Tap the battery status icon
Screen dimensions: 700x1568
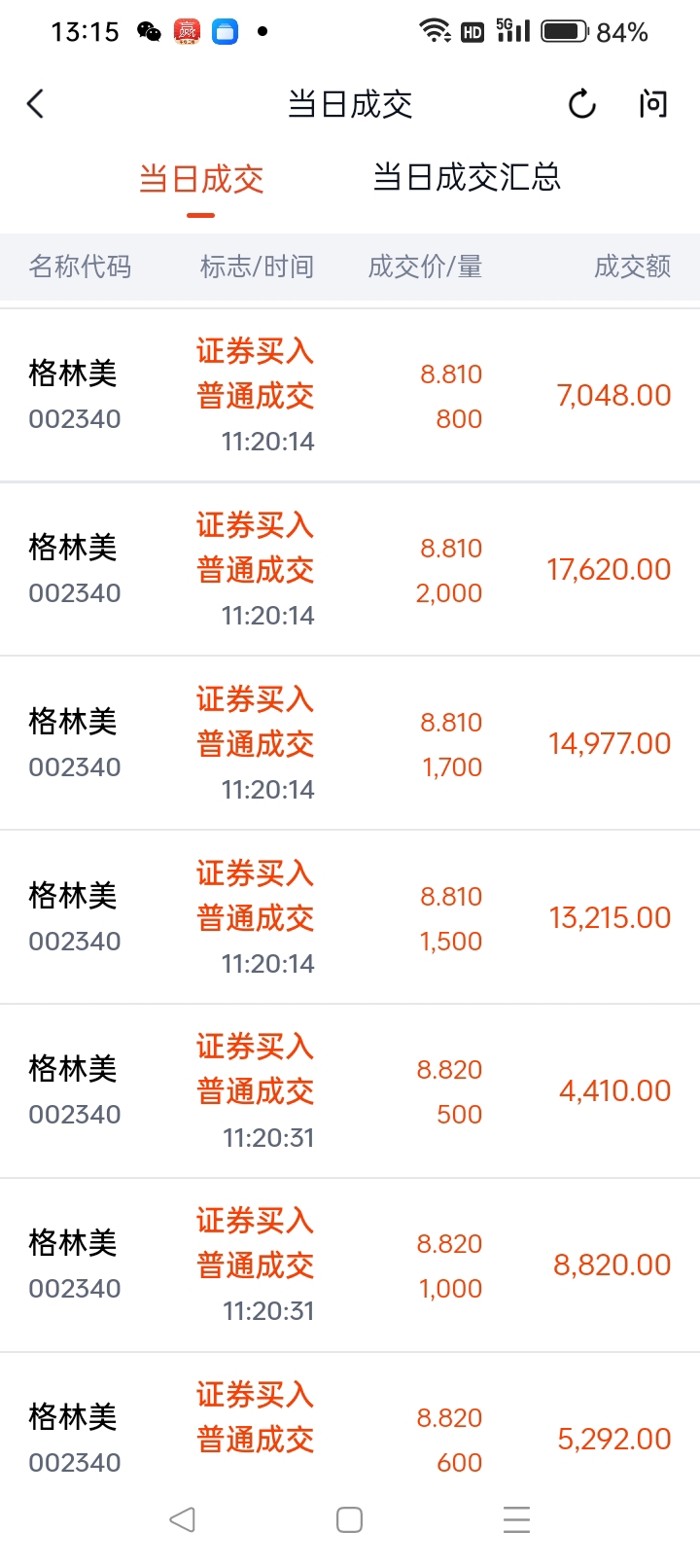point(565,32)
